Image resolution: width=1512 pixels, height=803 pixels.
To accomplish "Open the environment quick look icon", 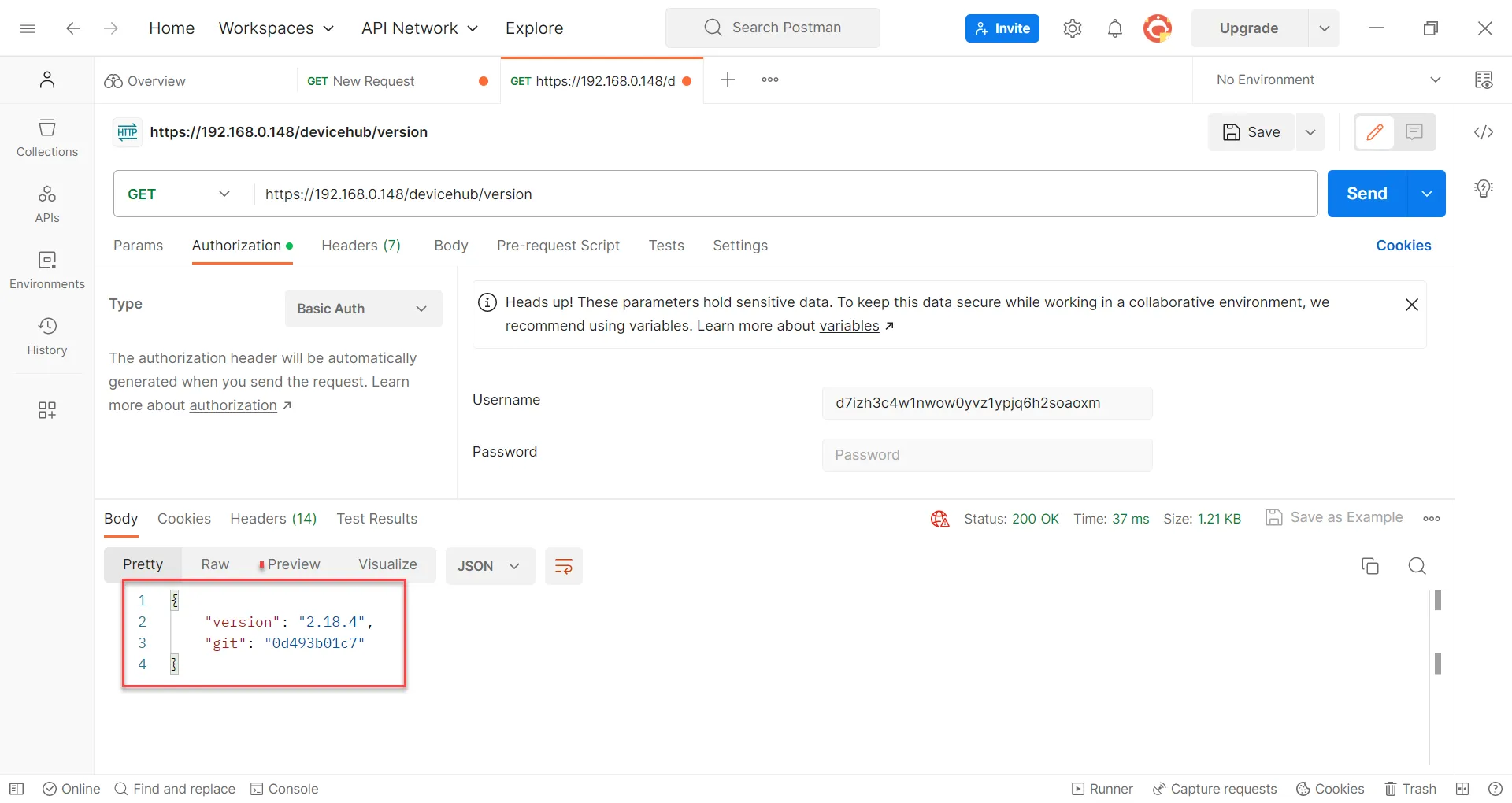I will point(1484,80).
